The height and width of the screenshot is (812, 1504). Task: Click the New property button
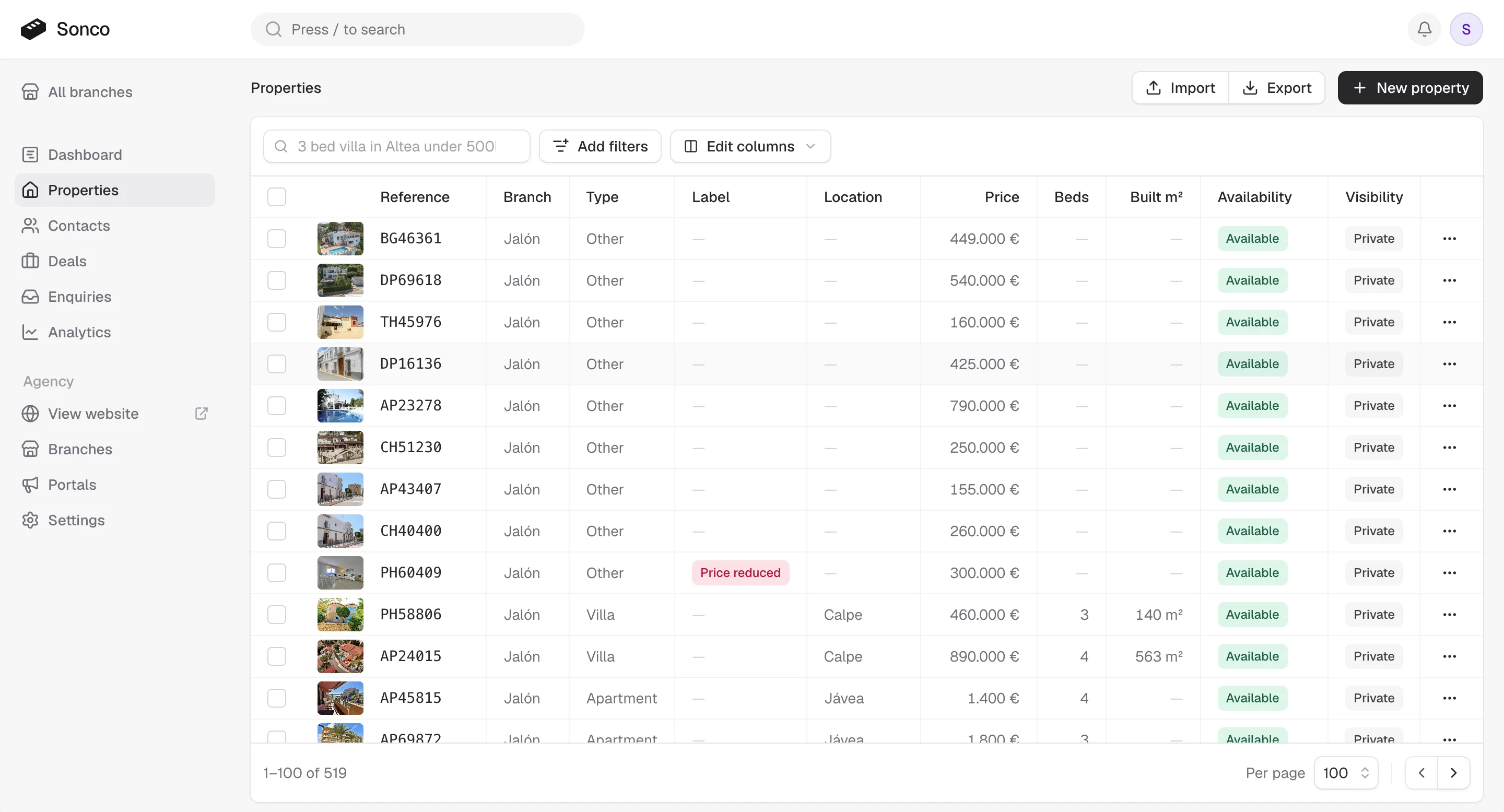click(1410, 88)
